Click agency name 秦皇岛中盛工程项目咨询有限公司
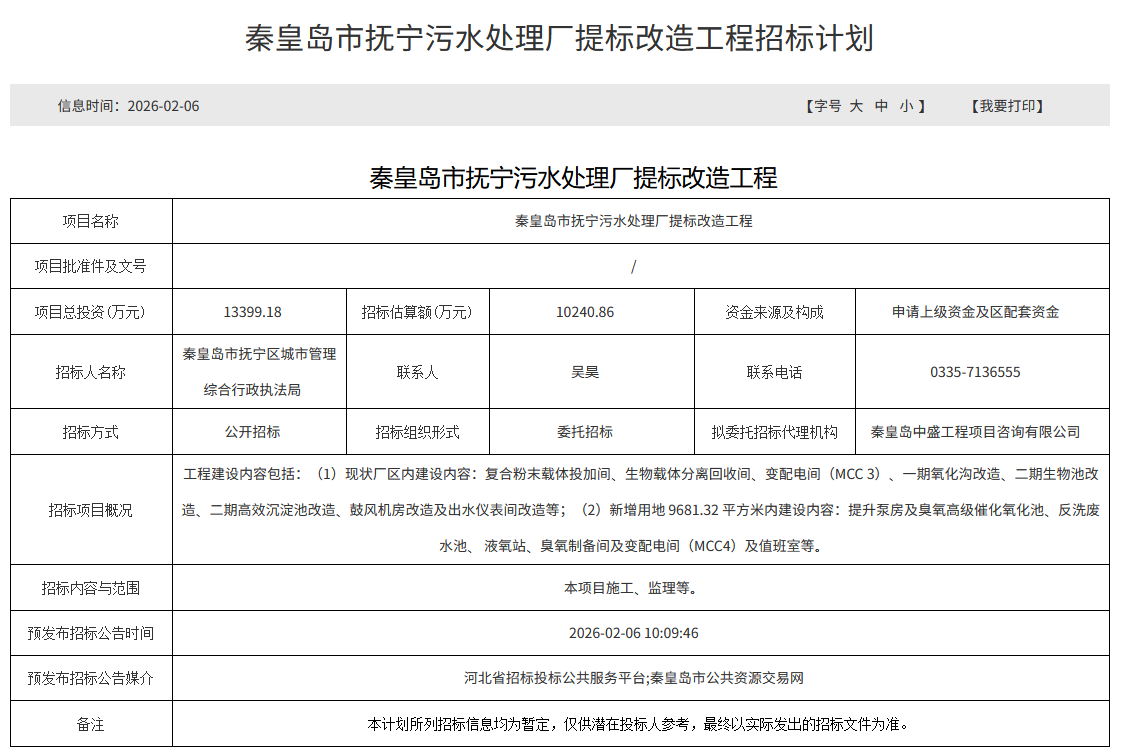The image size is (1121, 753). [975, 432]
